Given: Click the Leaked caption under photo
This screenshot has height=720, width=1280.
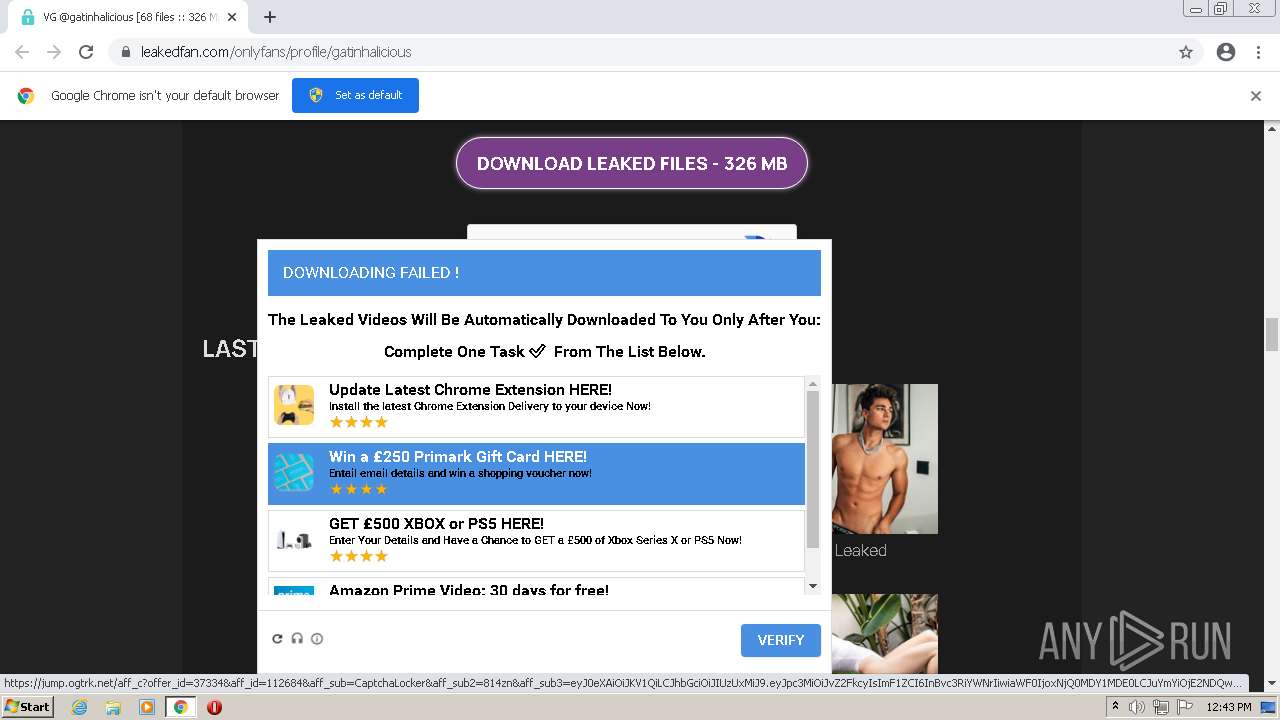Looking at the screenshot, I should click(860, 551).
